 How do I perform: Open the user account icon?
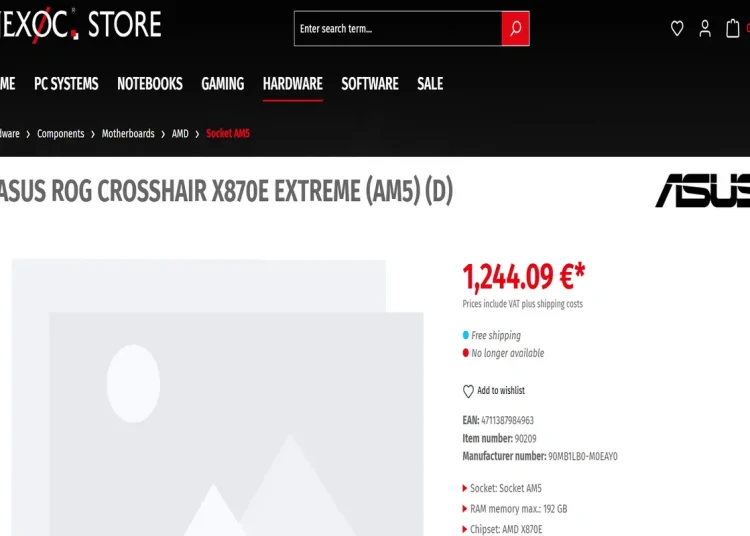[x=705, y=29]
